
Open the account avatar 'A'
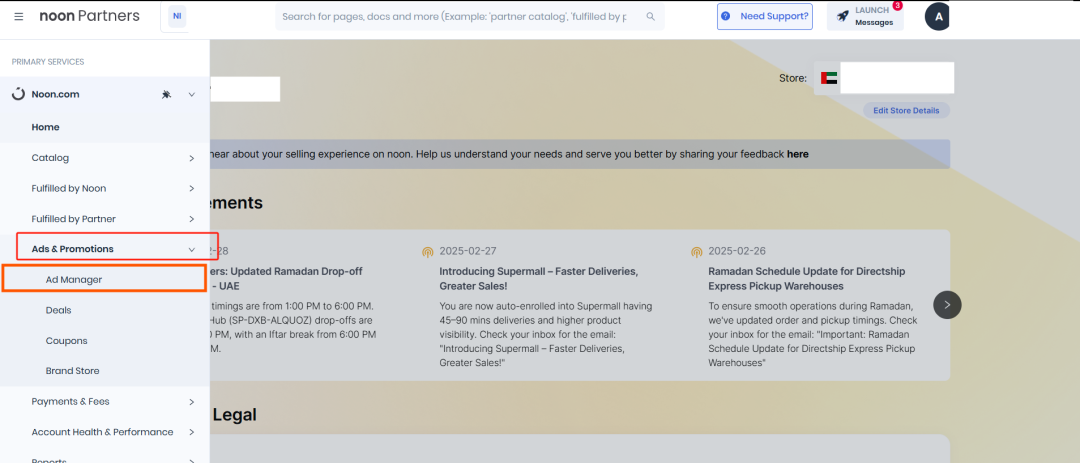coord(937,16)
